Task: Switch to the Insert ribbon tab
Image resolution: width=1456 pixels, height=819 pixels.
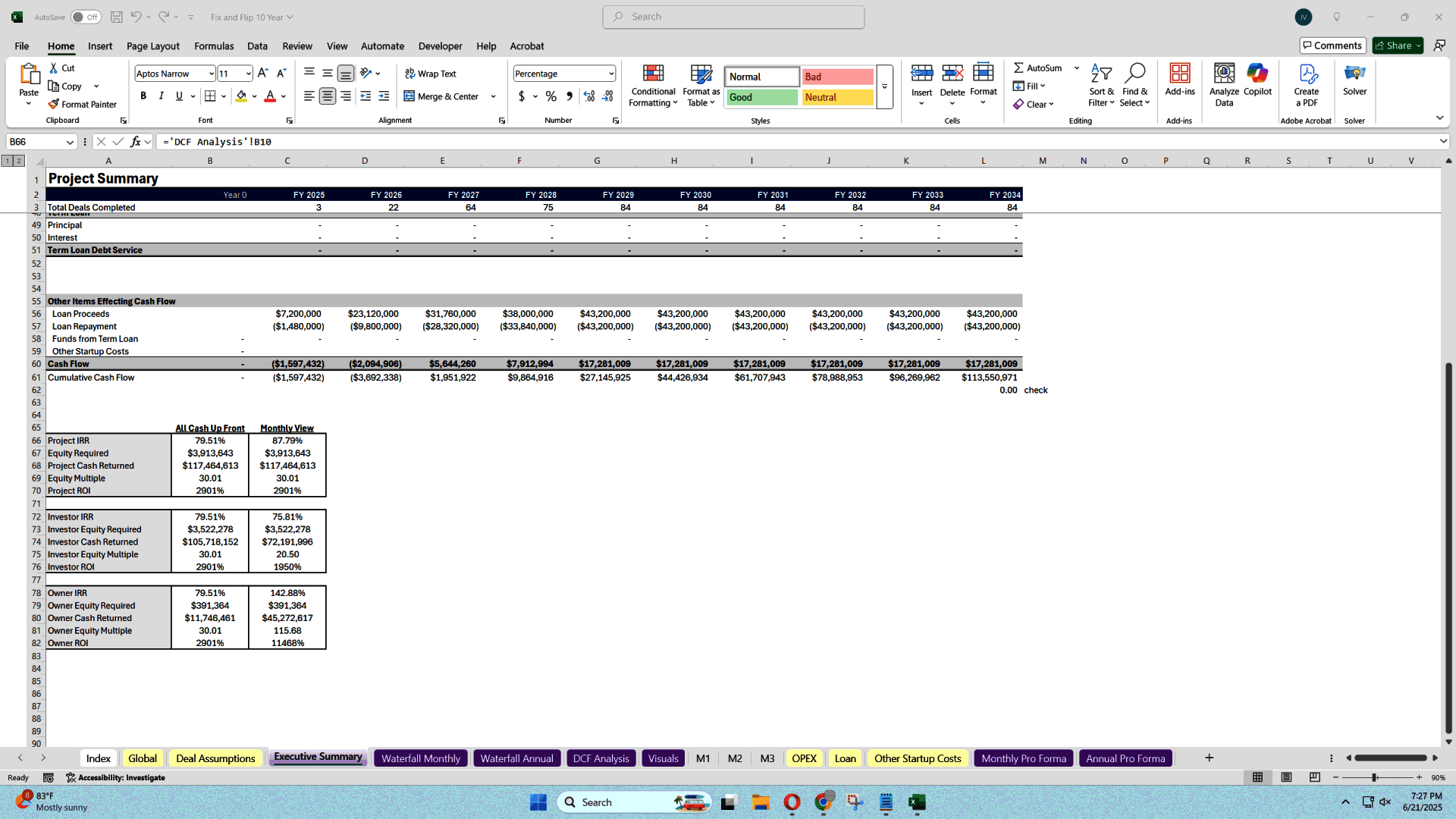Action: point(100,46)
